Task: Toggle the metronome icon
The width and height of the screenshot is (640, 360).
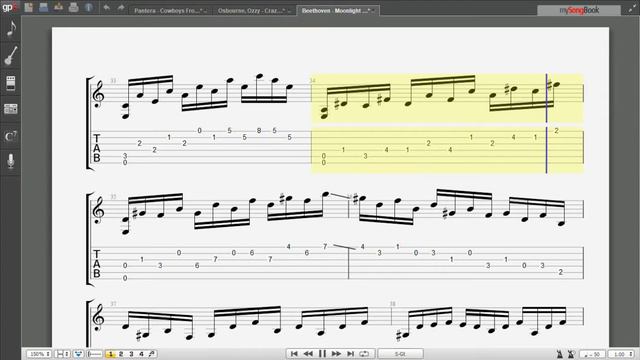Action: [560, 354]
